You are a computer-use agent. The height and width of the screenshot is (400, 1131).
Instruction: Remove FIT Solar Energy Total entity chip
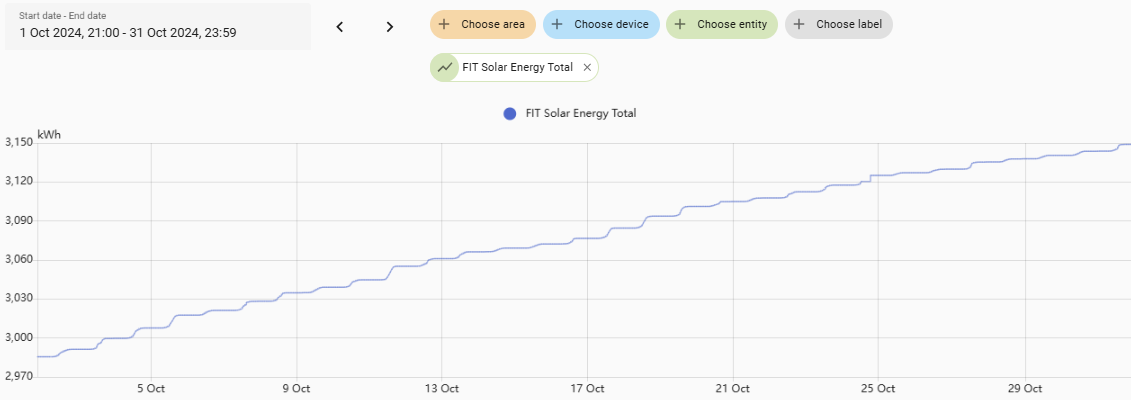click(587, 68)
